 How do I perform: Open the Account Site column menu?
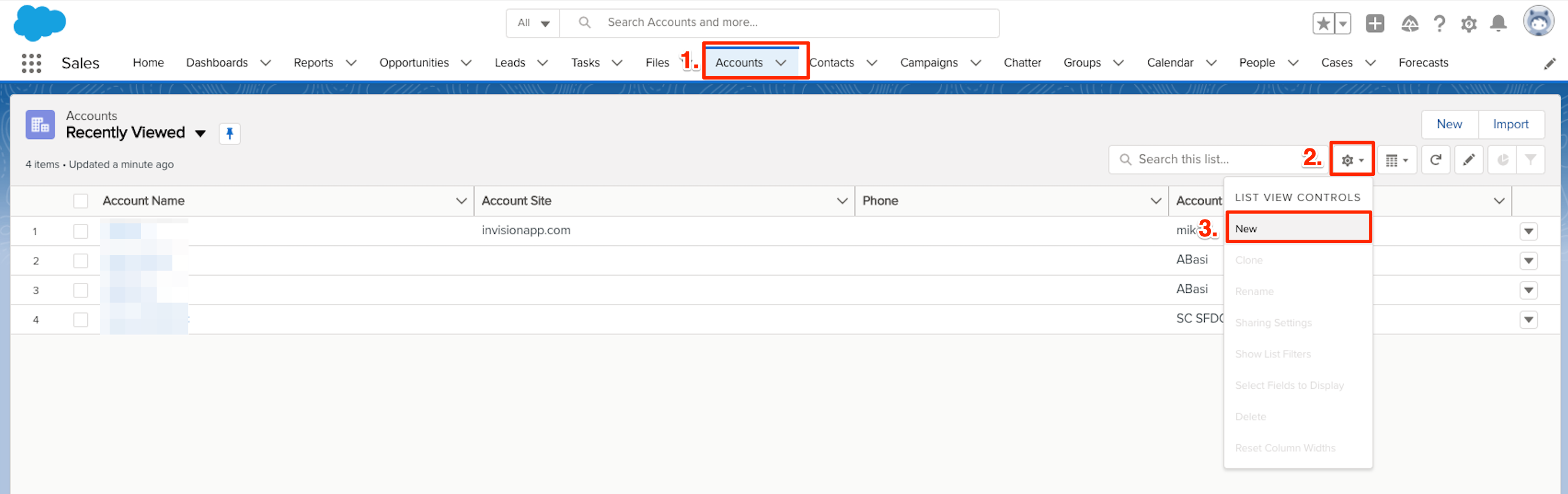842,201
